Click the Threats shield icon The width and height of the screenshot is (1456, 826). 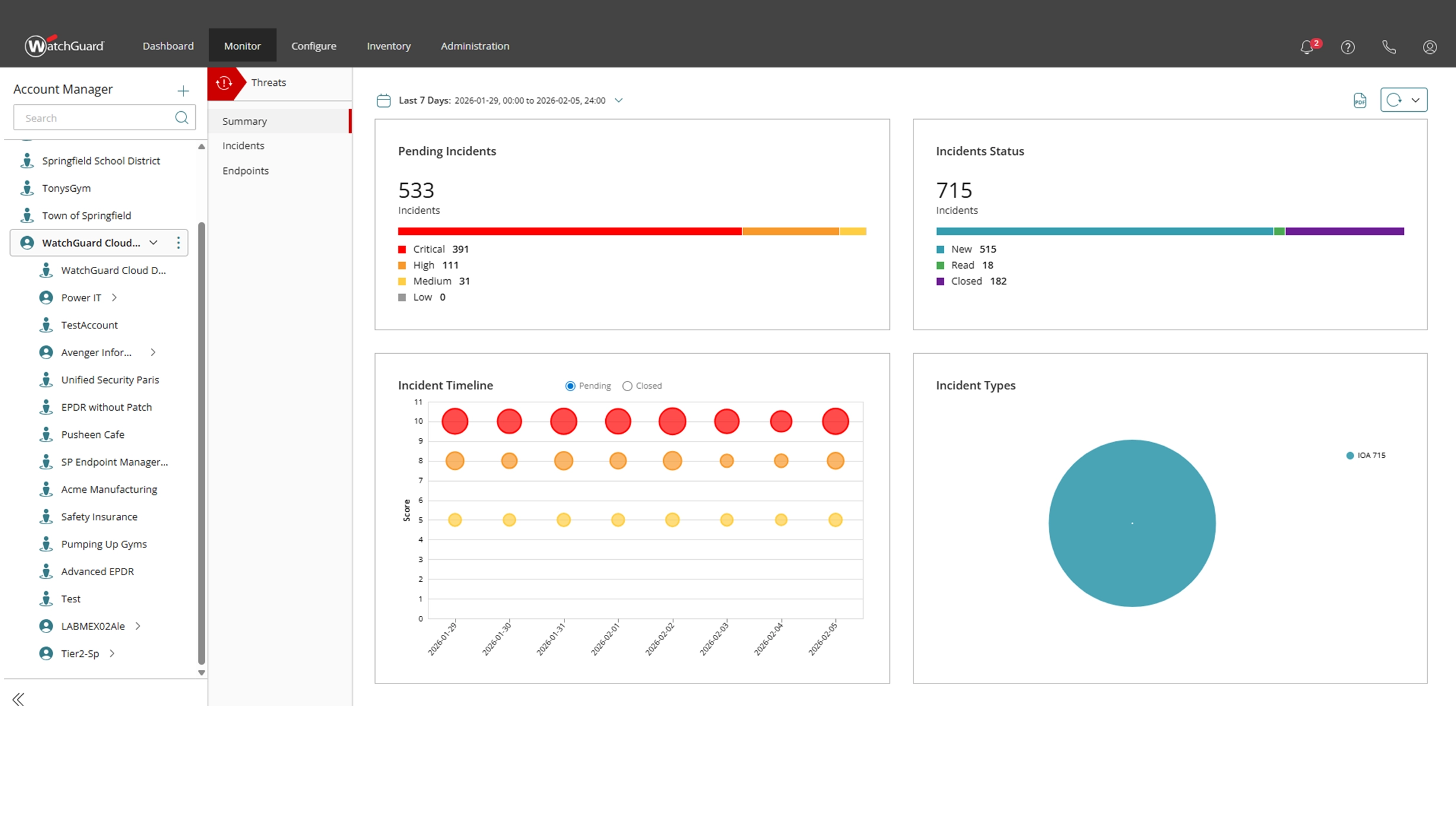225,83
